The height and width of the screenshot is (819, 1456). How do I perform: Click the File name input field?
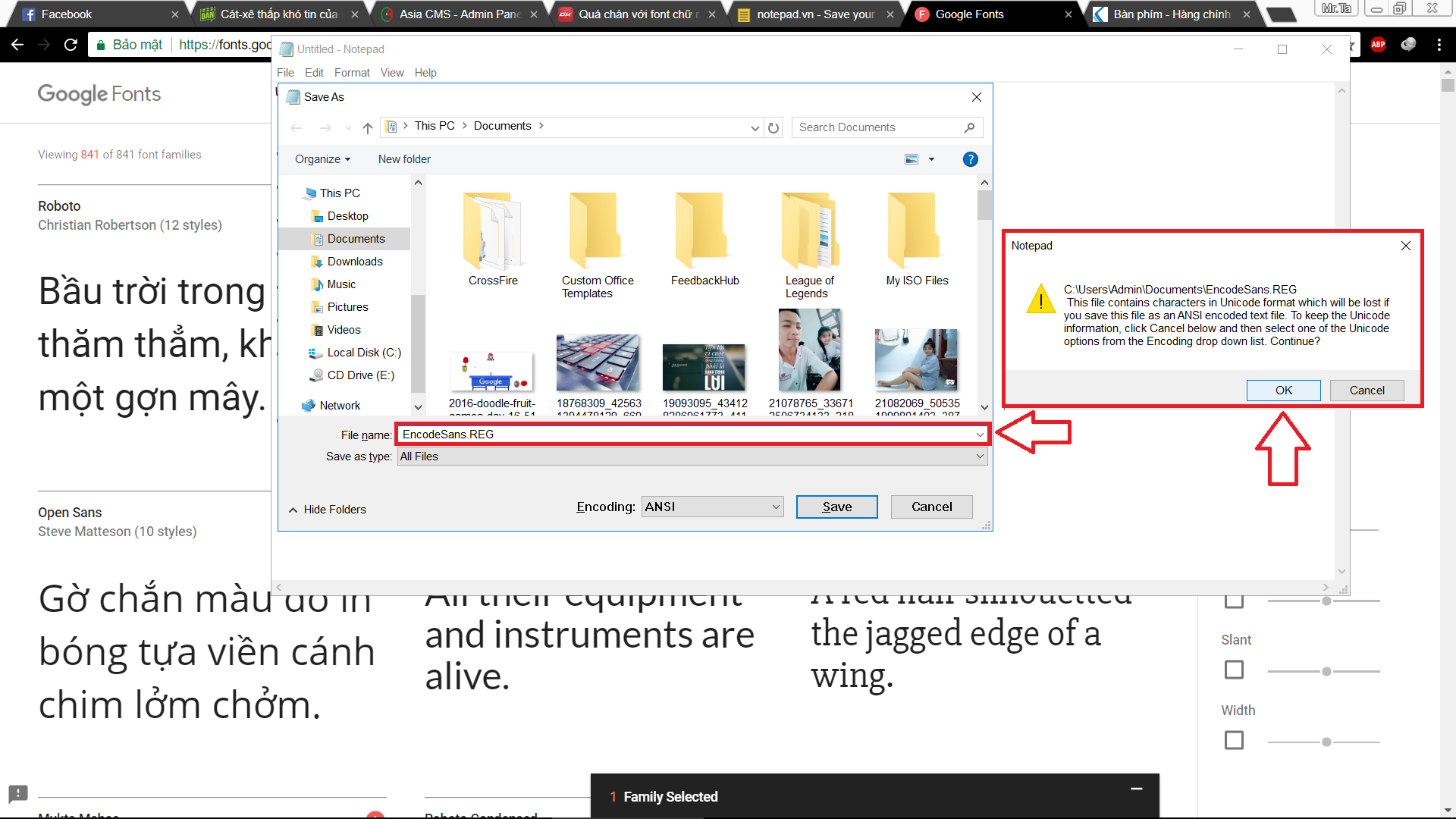click(x=682, y=435)
